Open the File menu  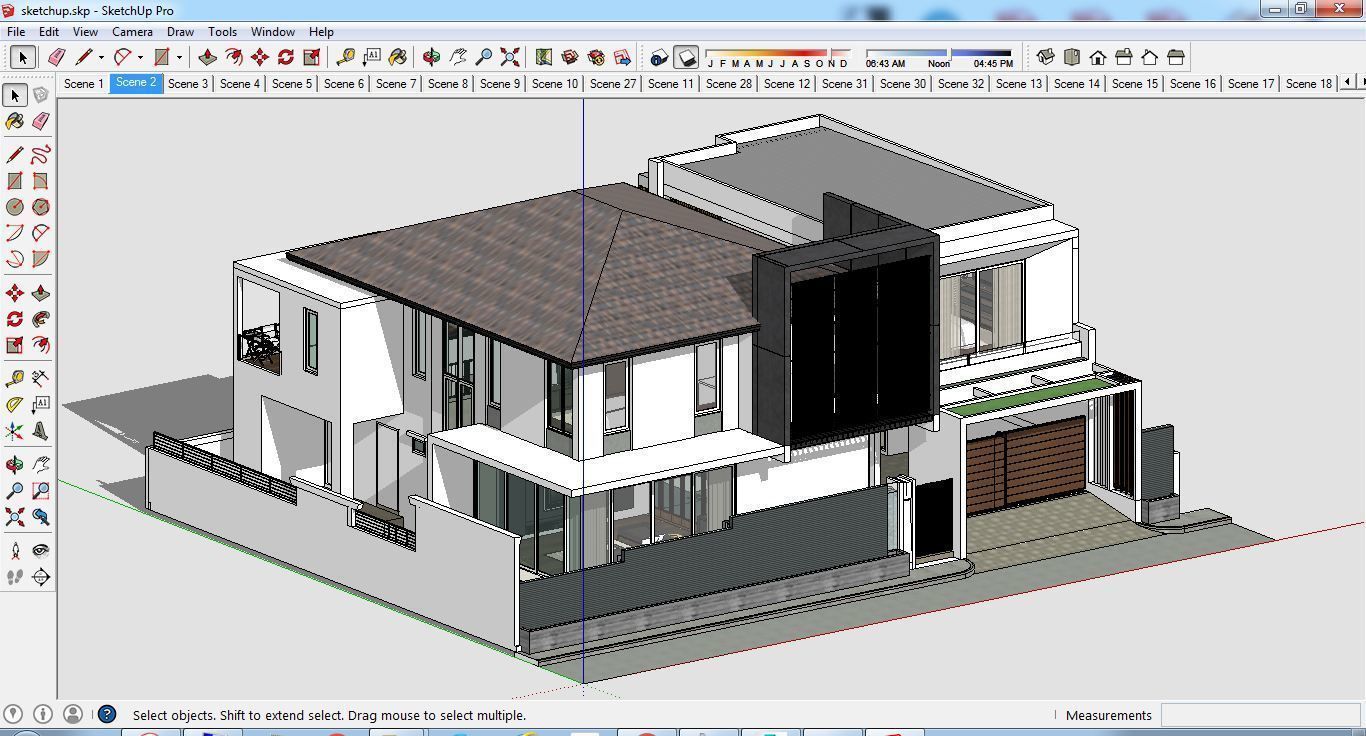click(x=17, y=31)
